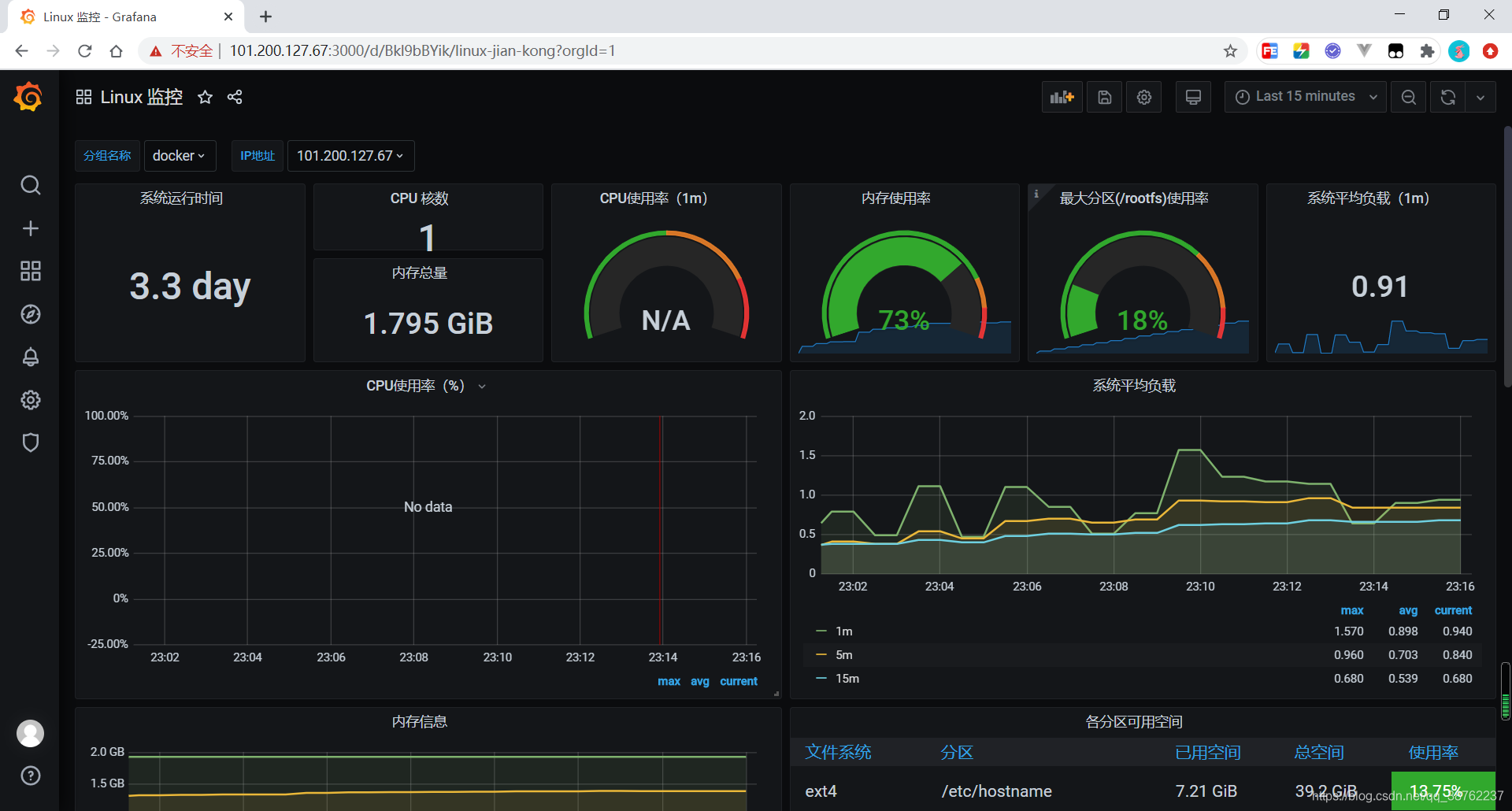
Task: Open Server Admin shield icon
Action: 30,443
